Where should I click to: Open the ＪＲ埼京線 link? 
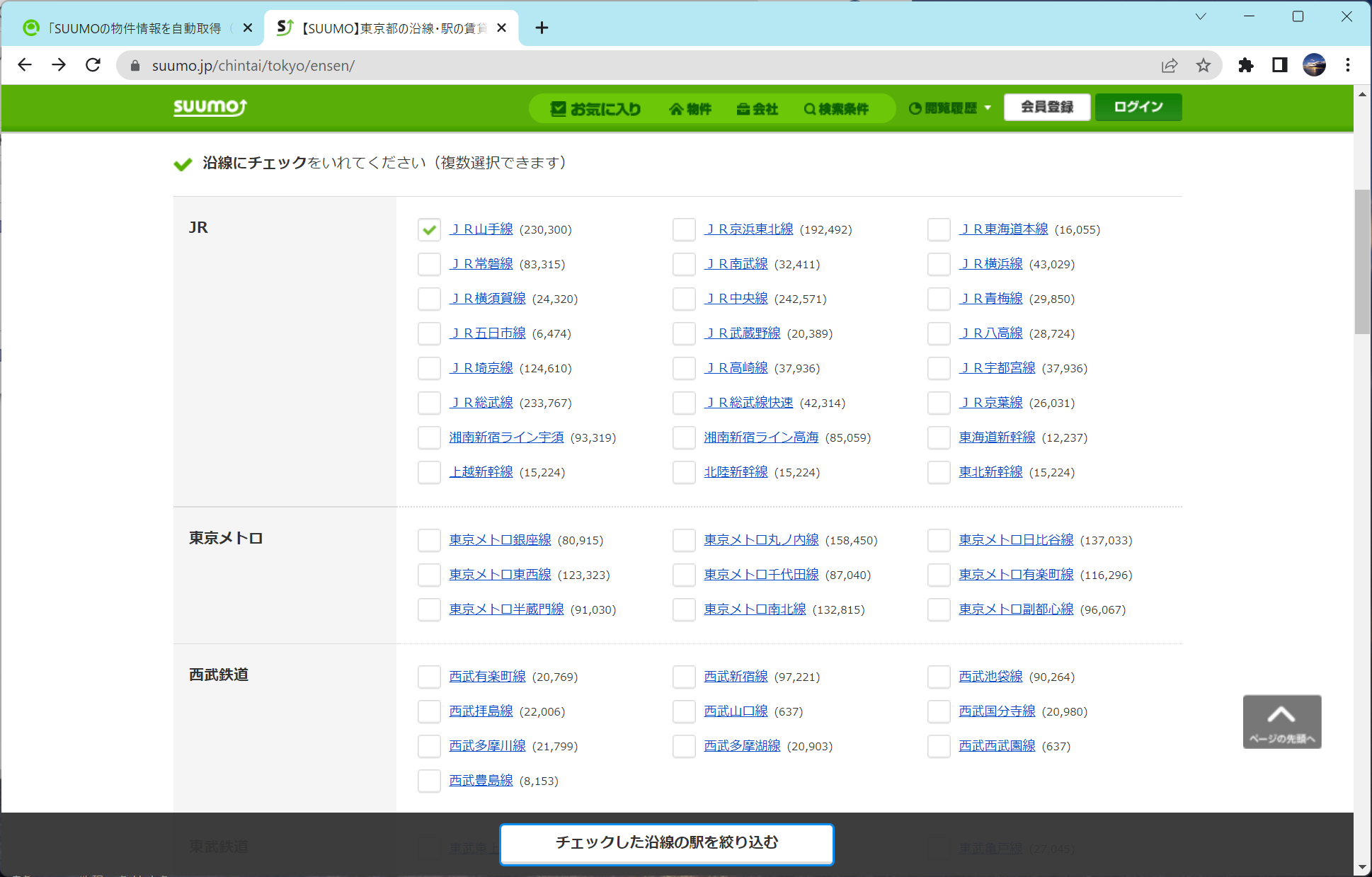coord(481,368)
